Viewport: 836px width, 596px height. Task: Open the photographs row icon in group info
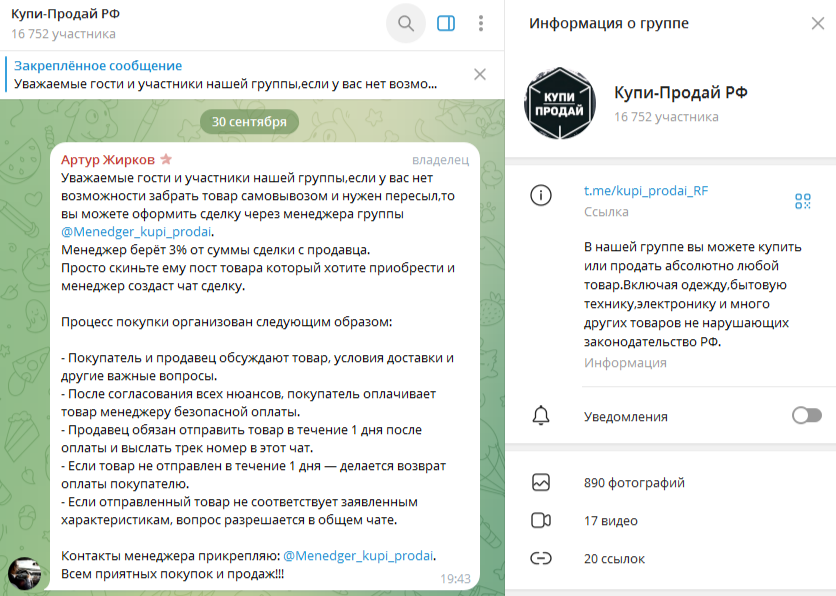(541, 482)
